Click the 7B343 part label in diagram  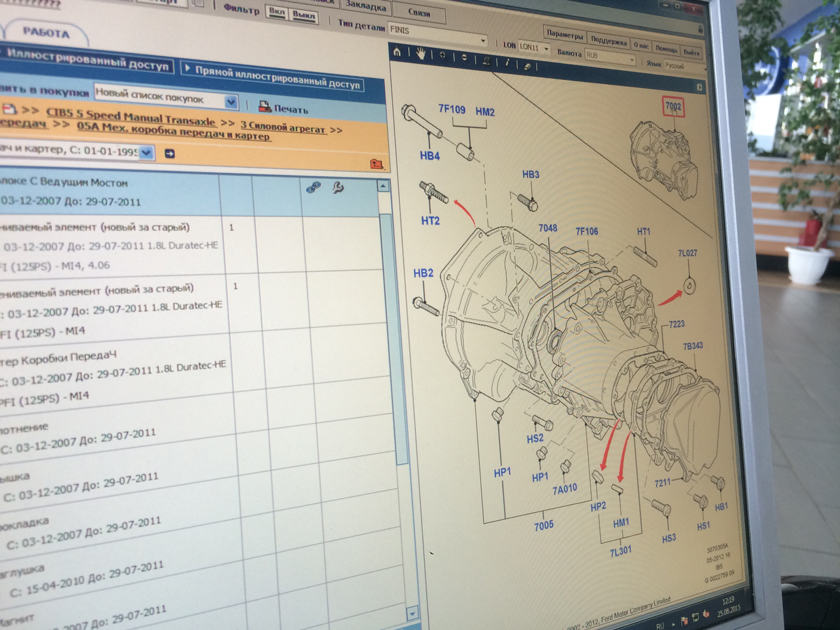click(693, 346)
